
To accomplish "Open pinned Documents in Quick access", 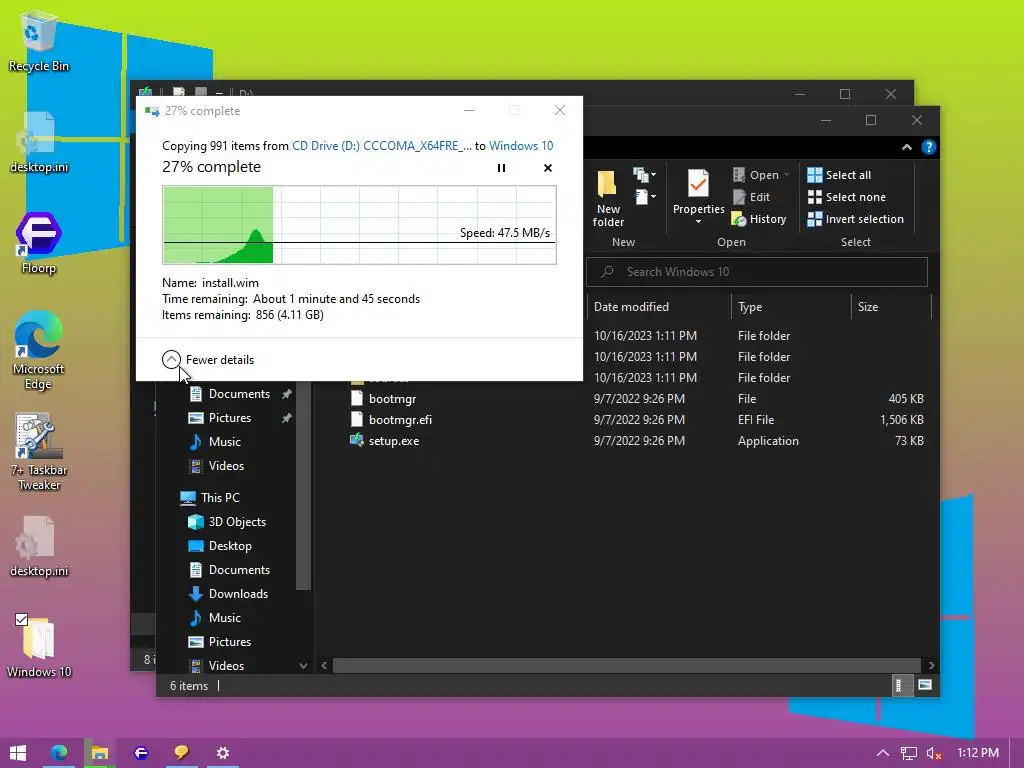I will (x=239, y=394).
